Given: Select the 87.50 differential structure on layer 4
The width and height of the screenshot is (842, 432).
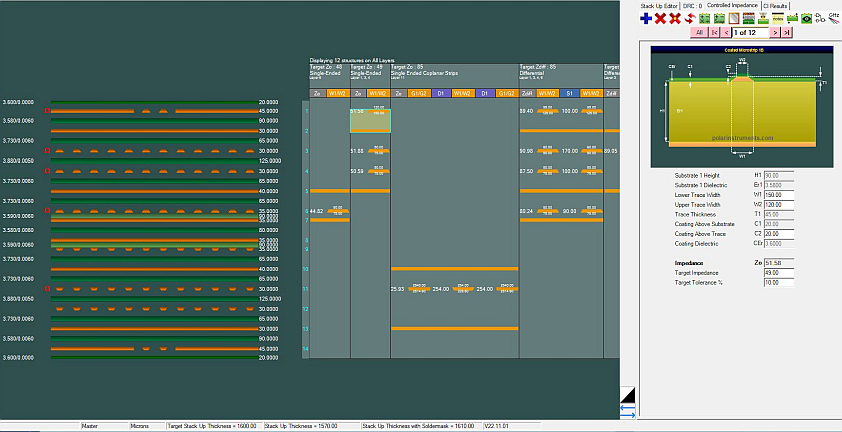Looking at the screenshot, I should coord(561,171).
